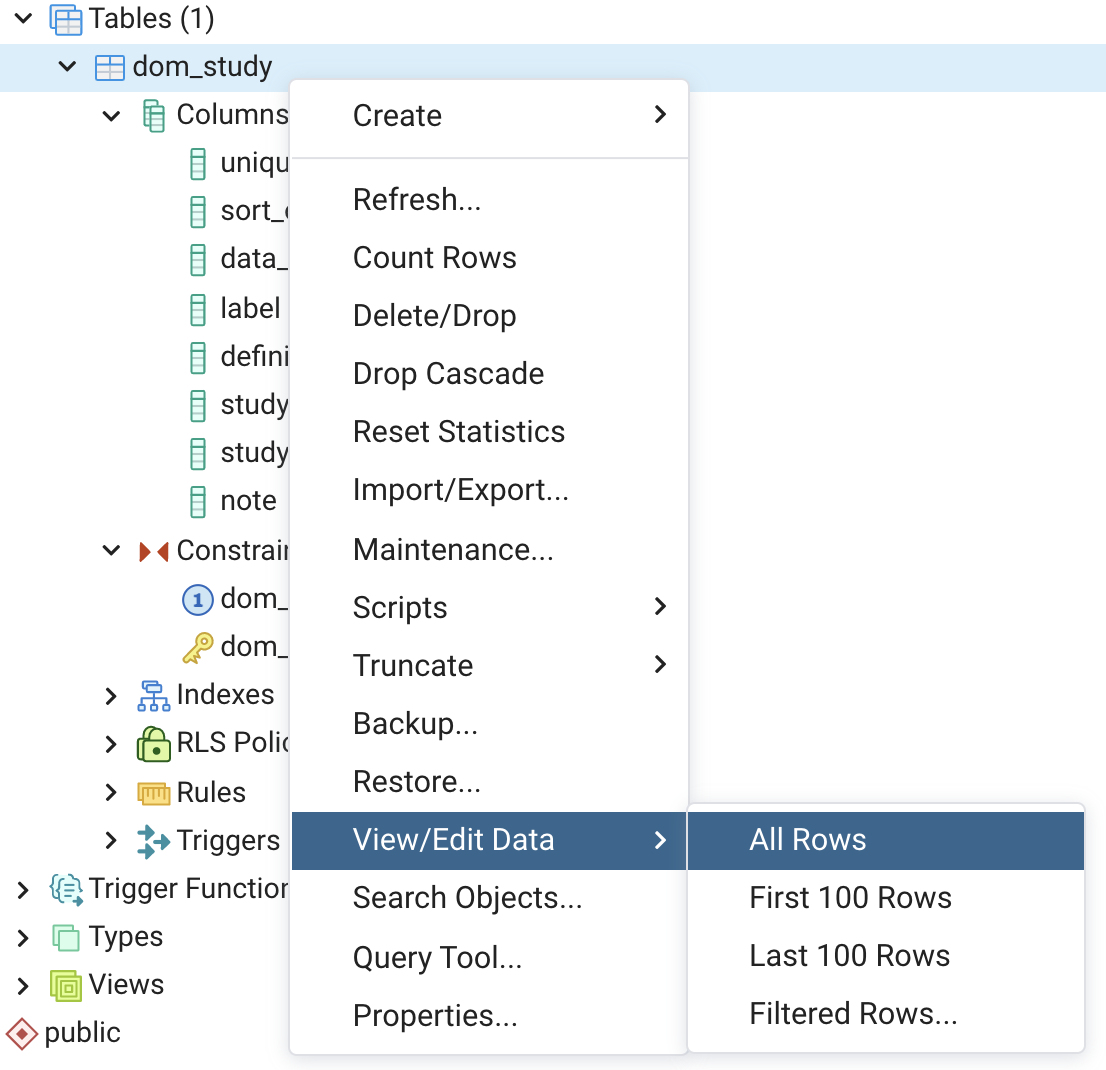
Task: Select the note column in tree
Action: [x=248, y=500]
